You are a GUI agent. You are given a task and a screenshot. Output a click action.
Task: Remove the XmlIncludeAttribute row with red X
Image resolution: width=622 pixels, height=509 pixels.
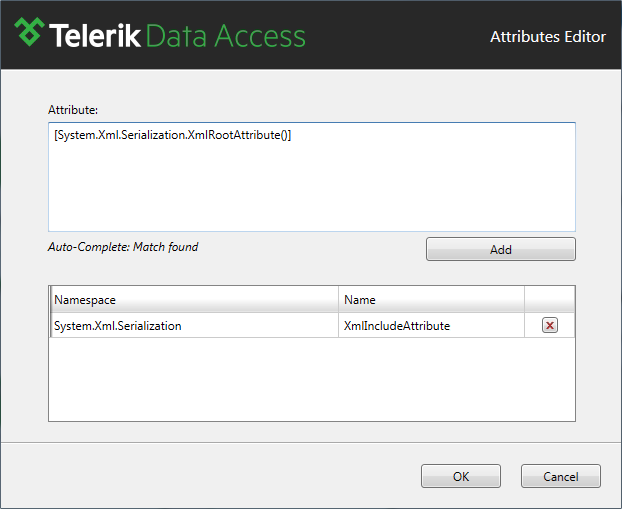click(x=550, y=325)
